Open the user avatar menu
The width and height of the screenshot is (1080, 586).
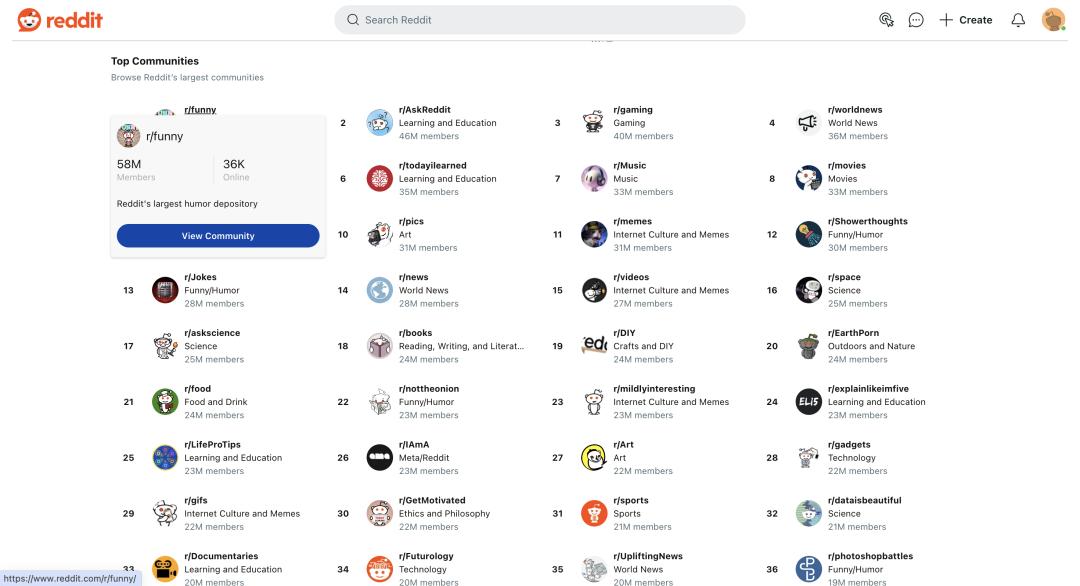tap(1053, 20)
